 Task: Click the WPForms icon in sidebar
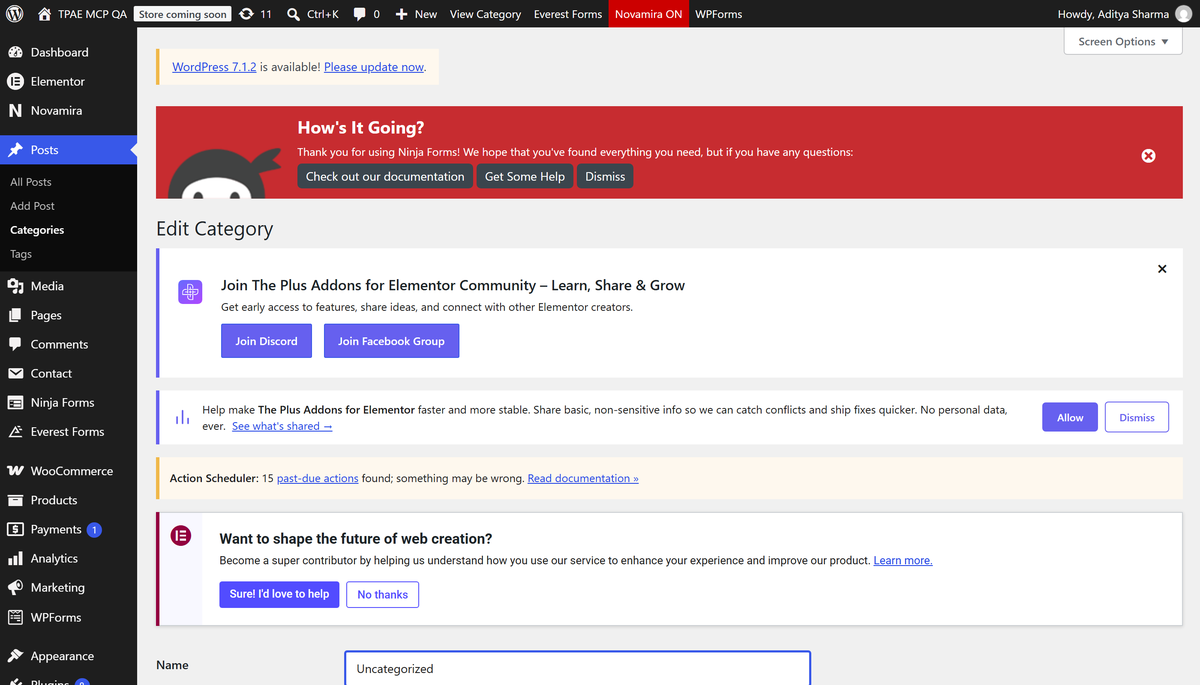[x=15, y=617]
